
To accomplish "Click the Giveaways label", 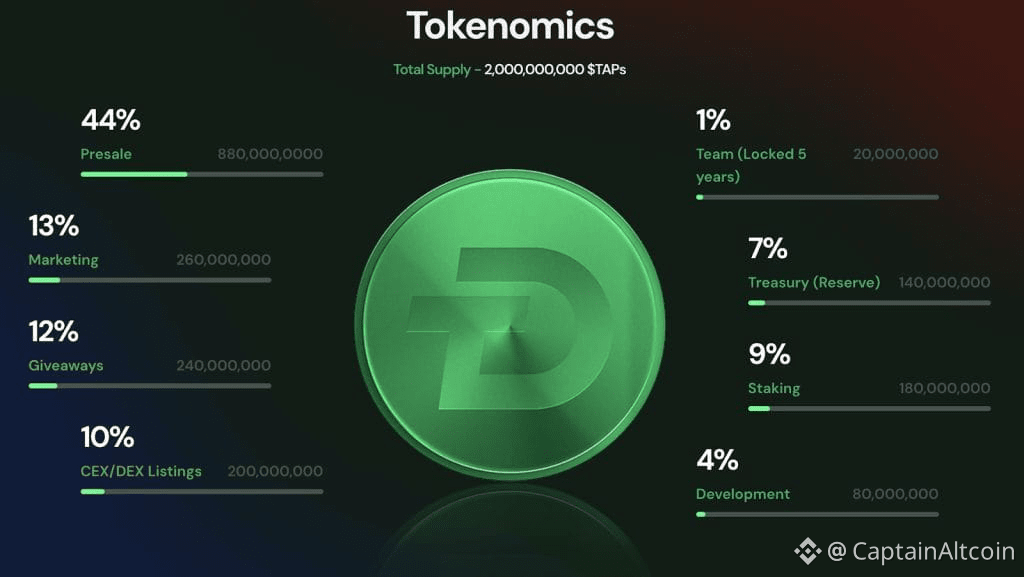I will pos(66,366).
